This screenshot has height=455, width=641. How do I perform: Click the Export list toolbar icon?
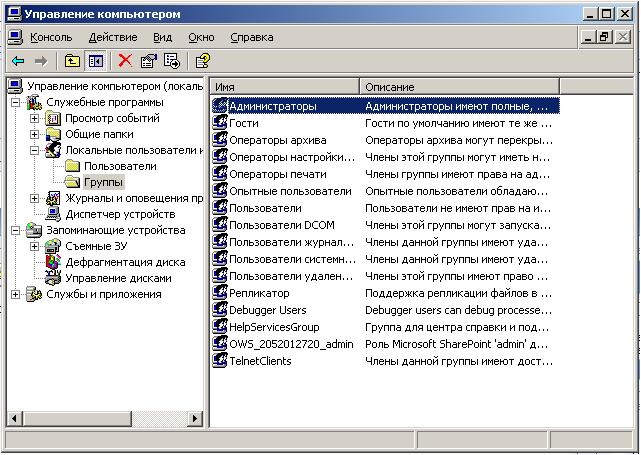pos(172,61)
